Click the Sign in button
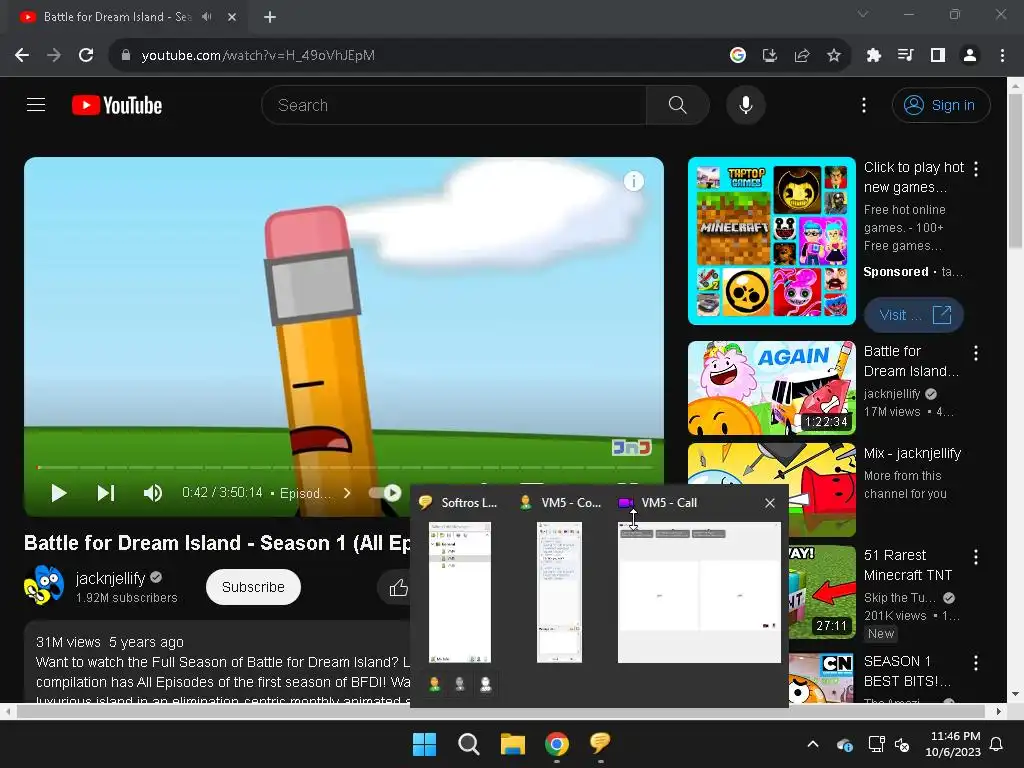 click(941, 105)
